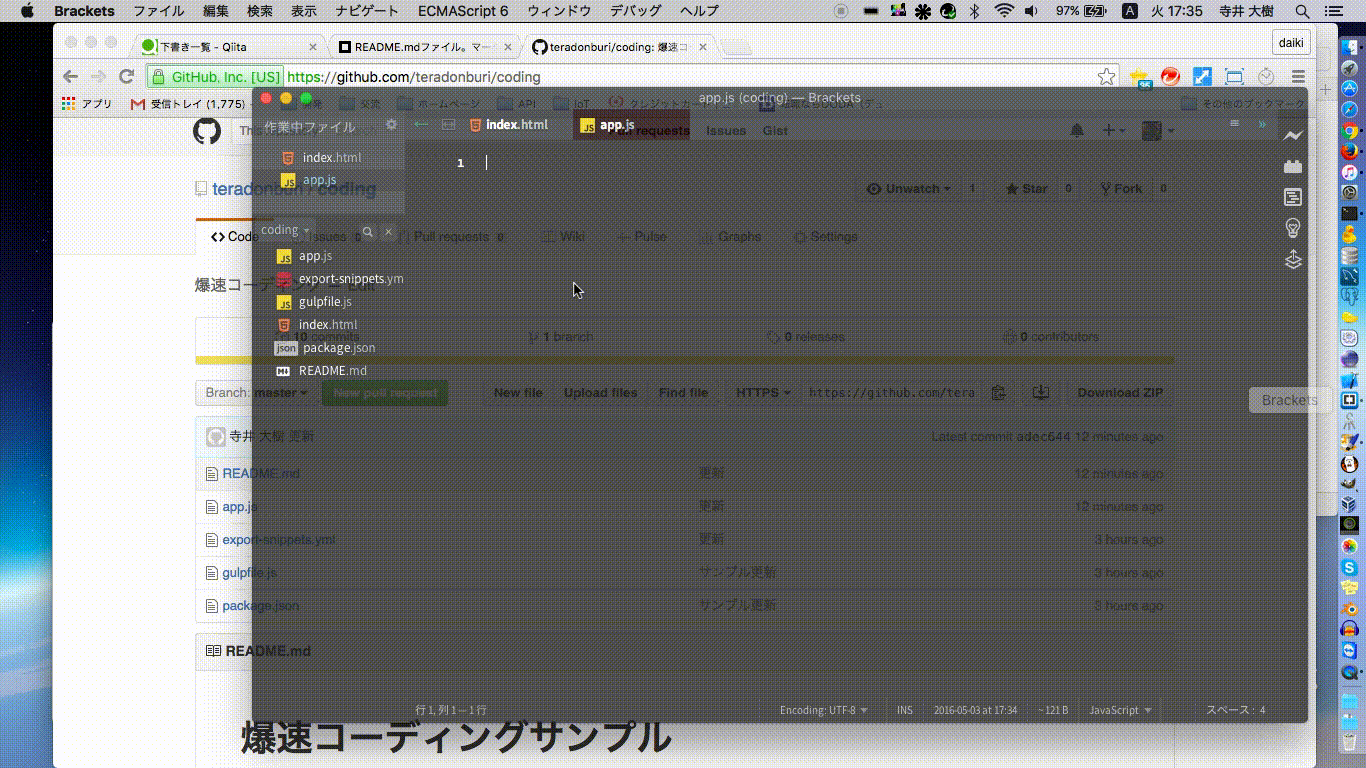The image size is (1366, 768).
Task: Click Find file button on GitHub
Action: click(x=683, y=393)
